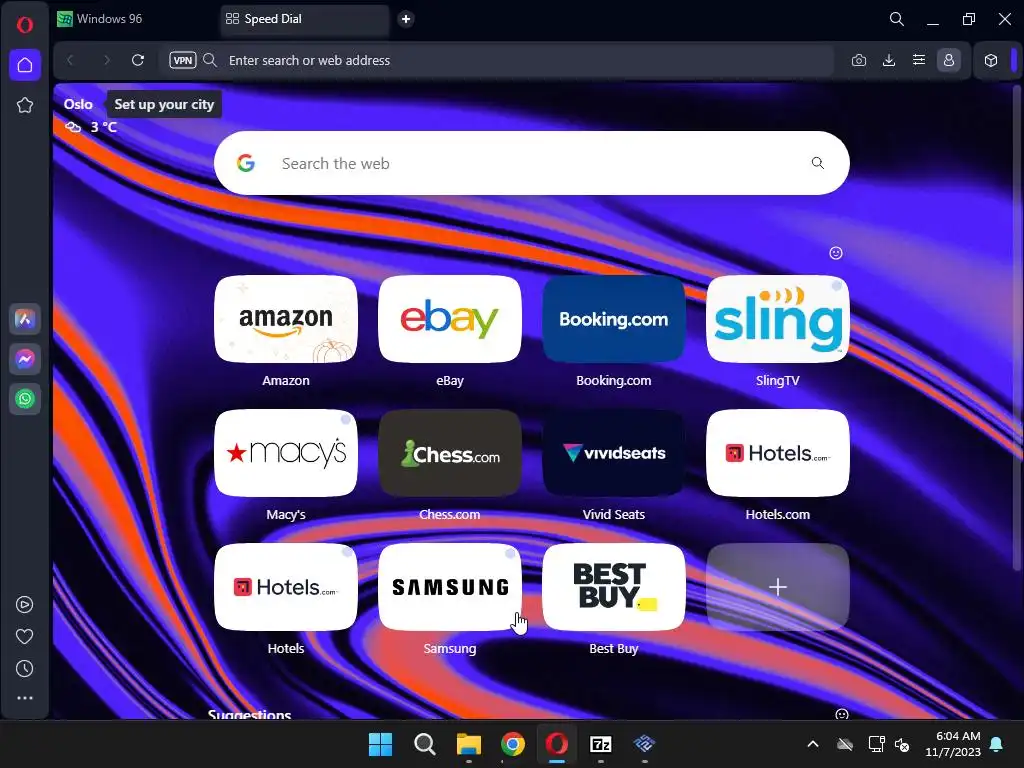Image resolution: width=1024 pixels, height=768 pixels.
Task: Open the account profile icon
Action: tap(949, 60)
